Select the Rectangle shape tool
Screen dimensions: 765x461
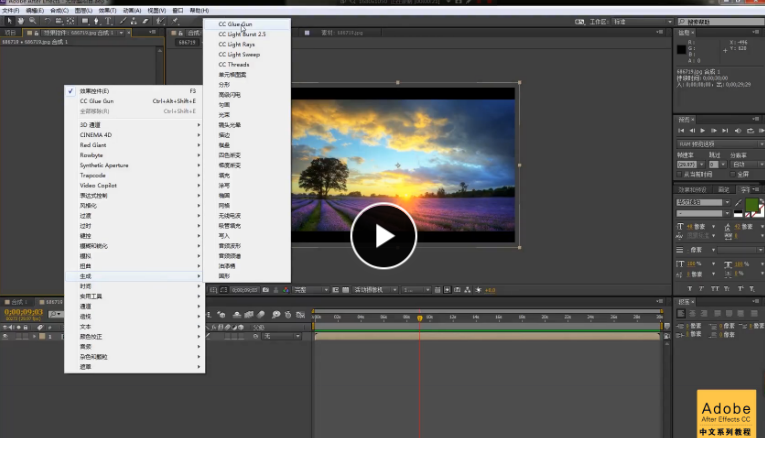click(85, 21)
